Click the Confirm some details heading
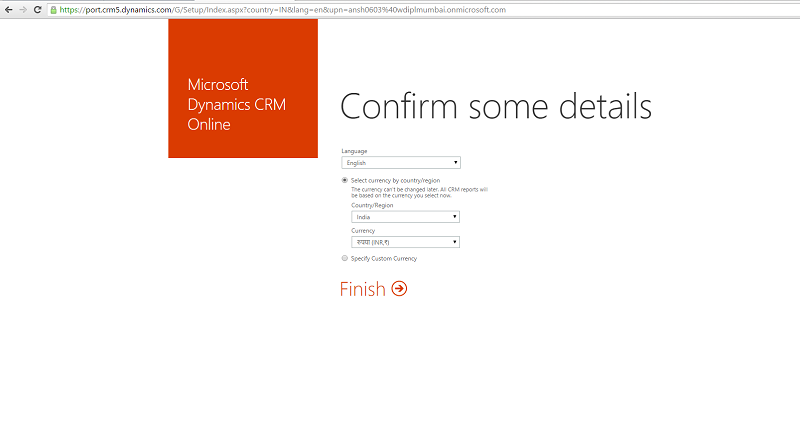The width and height of the screenshot is (800, 430). (x=496, y=107)
